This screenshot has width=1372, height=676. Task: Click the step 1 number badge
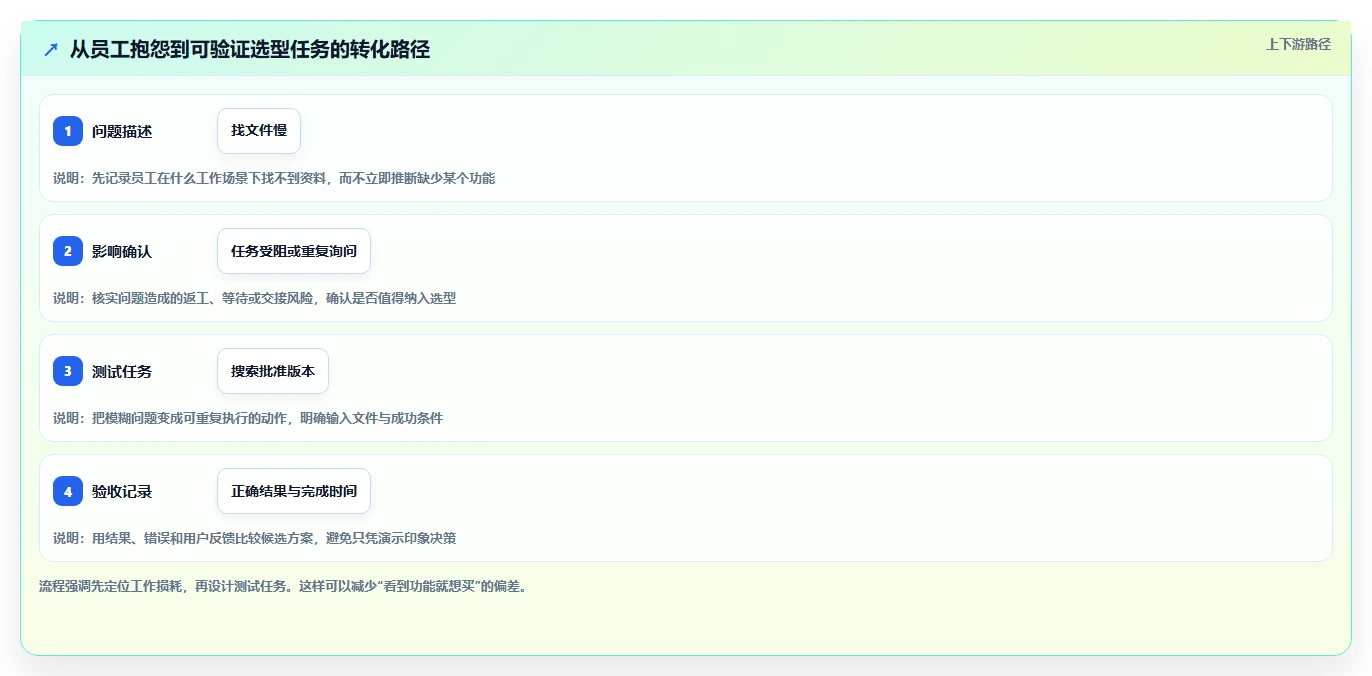(68, 131)
